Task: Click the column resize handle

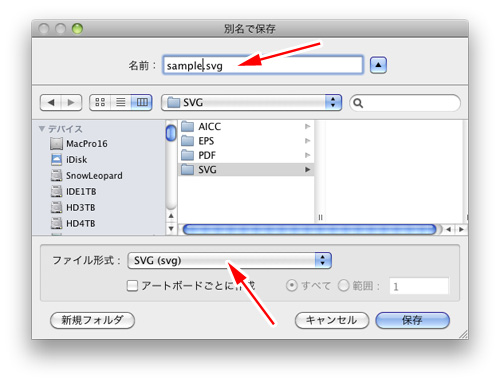Action: point(320,217)
